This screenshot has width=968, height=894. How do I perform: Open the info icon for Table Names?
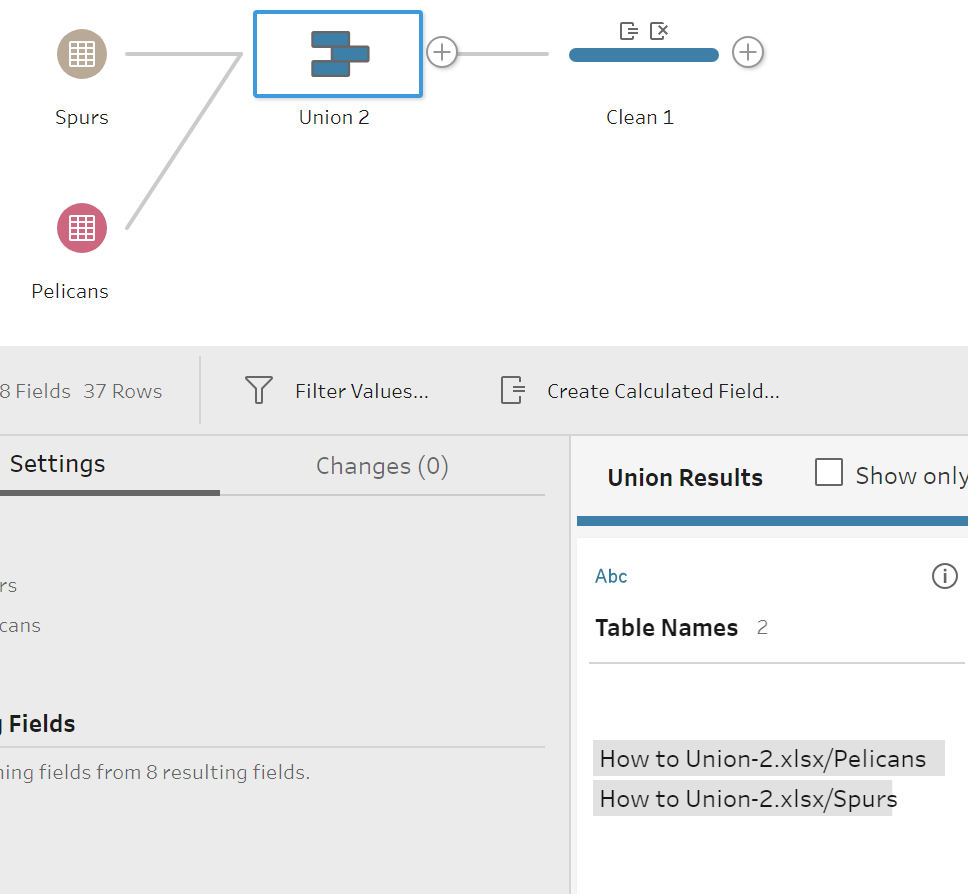(944, 576)
